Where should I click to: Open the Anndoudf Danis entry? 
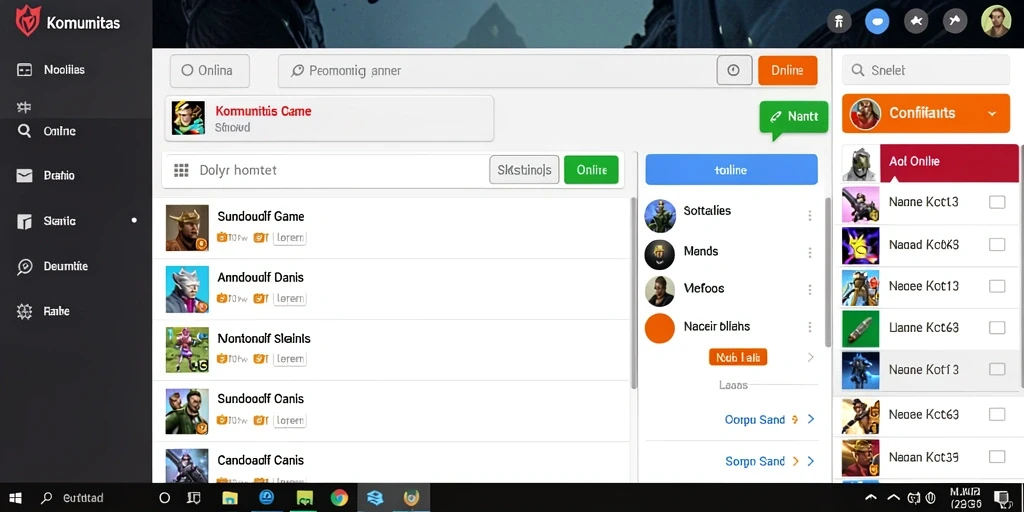392,289
